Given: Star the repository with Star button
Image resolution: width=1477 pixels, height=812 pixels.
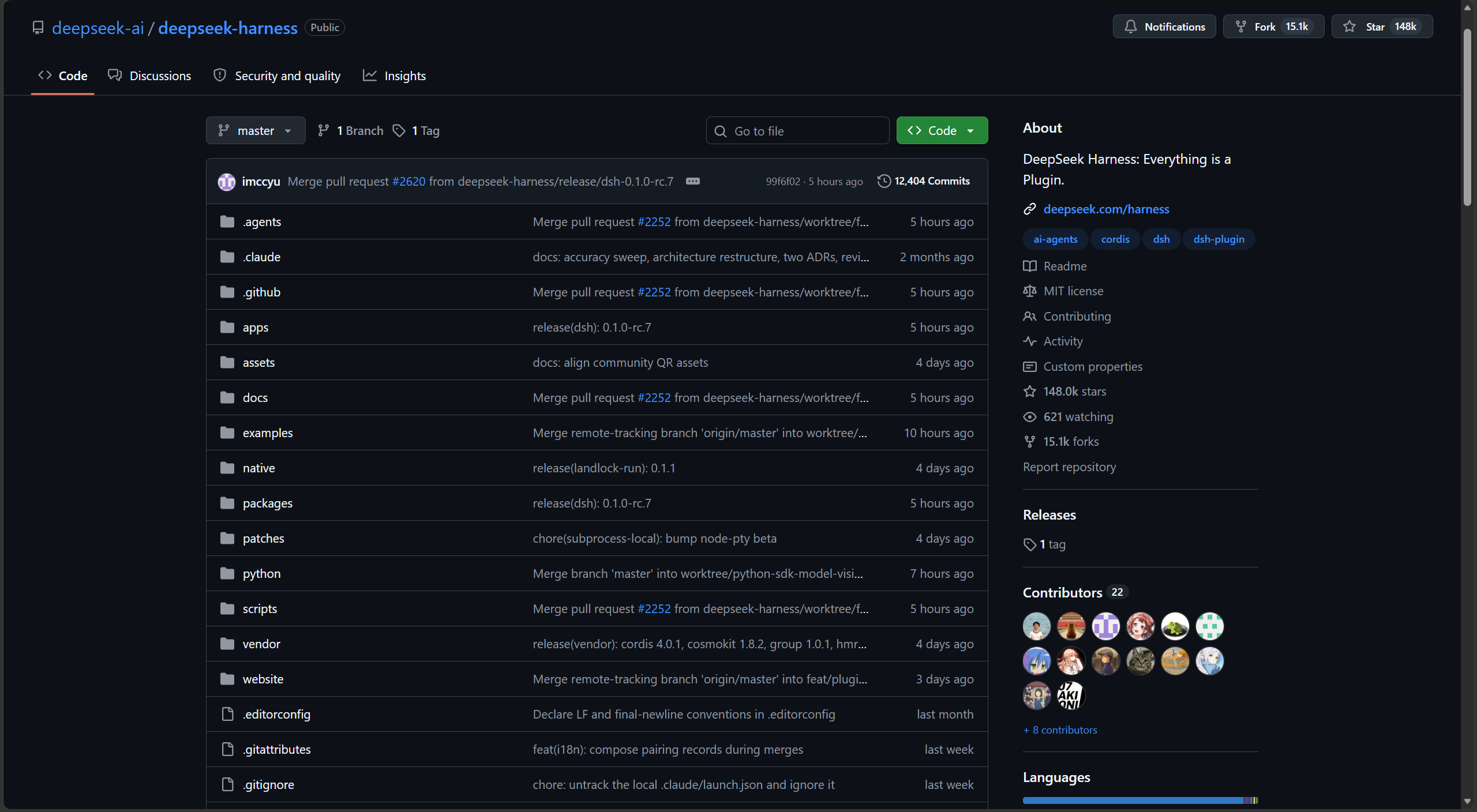Looking at the screenshot, I should pyautogui.click(x=1382, y=27).
